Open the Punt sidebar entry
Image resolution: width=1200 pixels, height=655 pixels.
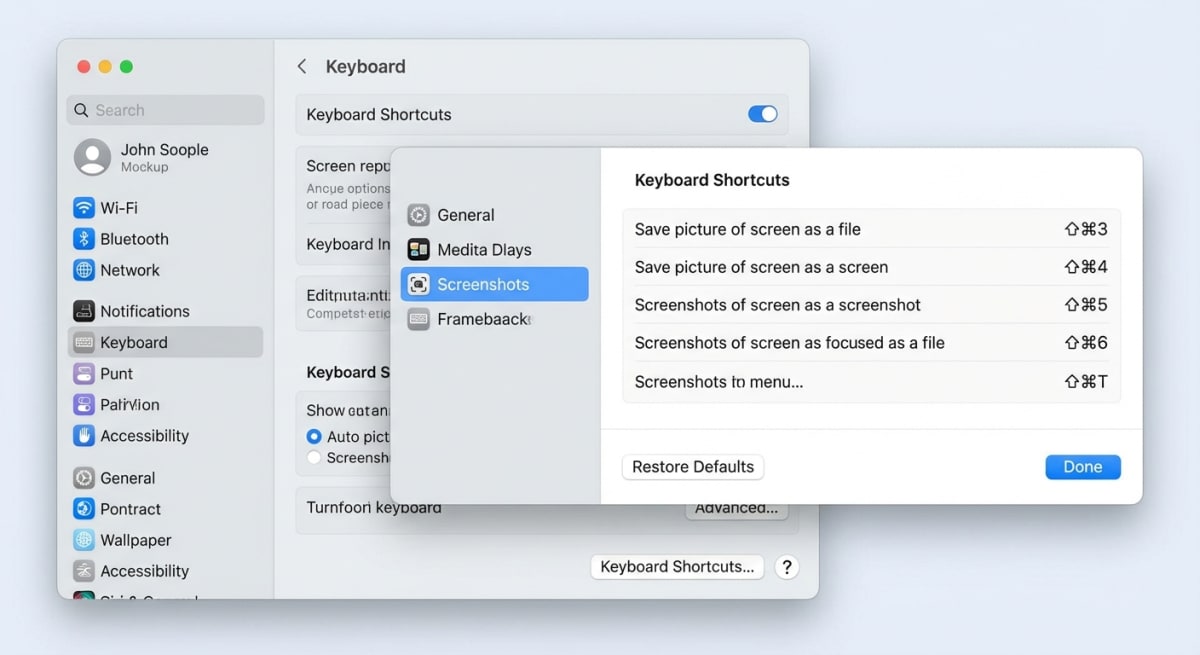click(x=85, y=373)
